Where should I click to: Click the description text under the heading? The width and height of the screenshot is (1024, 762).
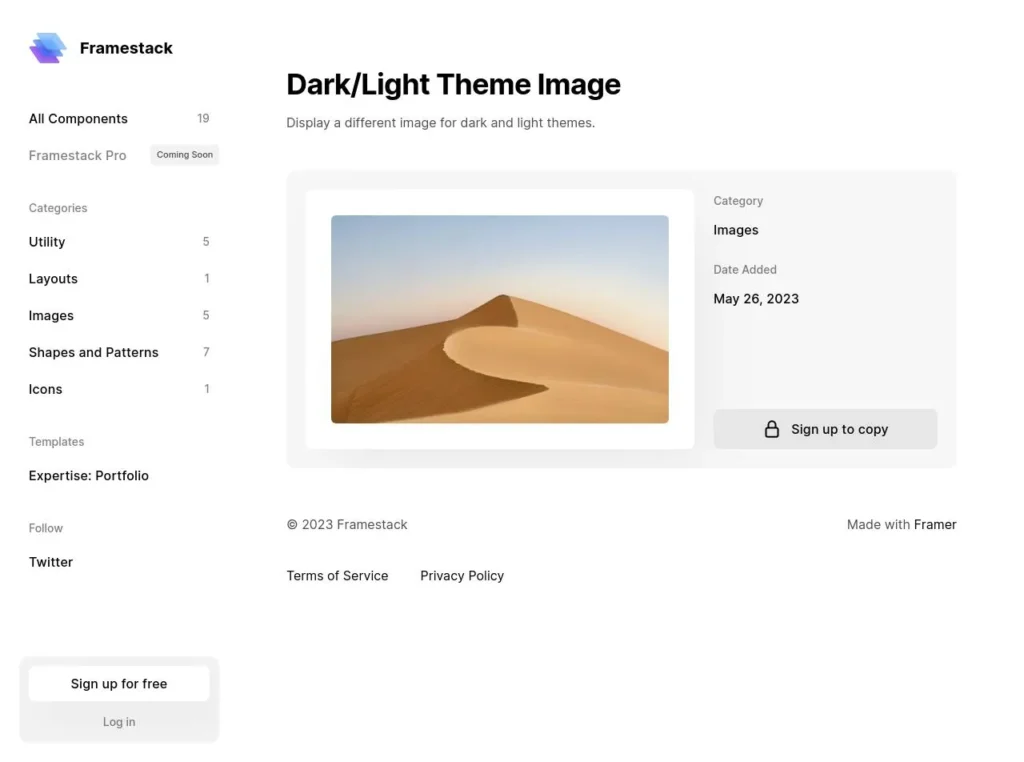click(440, 123)
